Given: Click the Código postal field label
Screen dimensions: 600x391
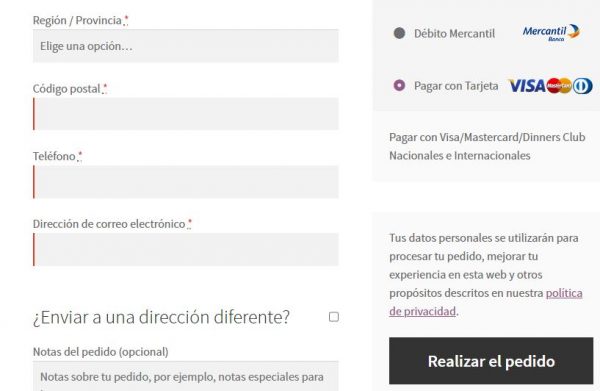Looking at the screenshot, I should coord(67,89).
